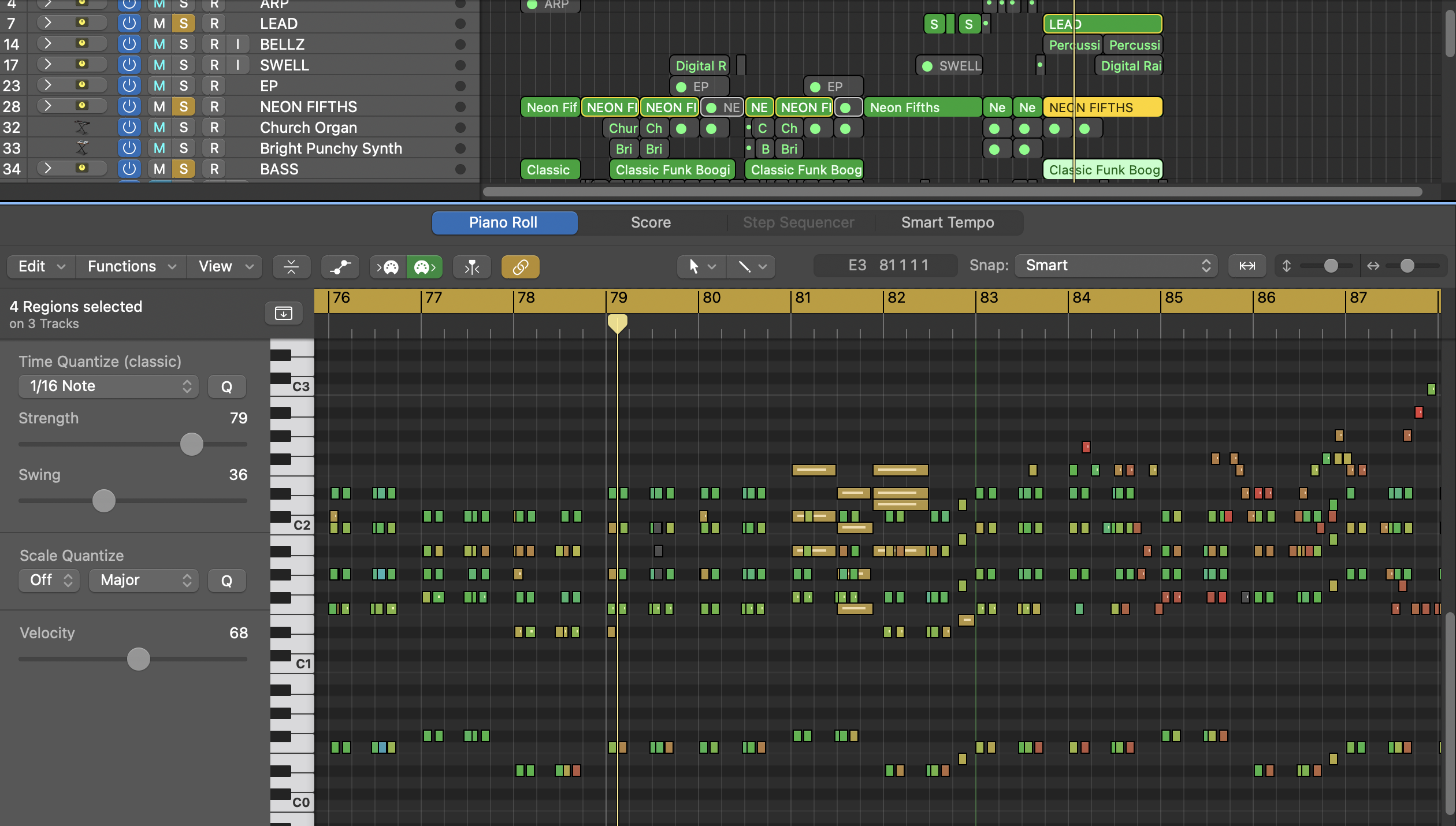1456x826 pixels.
Task: Record-enable Bright Punchy Synth track
Action: 214,148
